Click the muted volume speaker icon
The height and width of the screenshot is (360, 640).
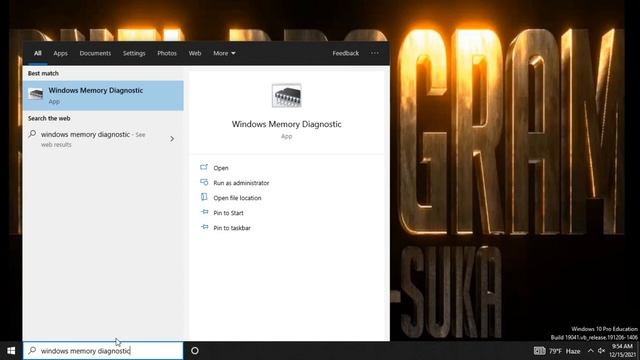pyautogui.click(x=601, y=351)
